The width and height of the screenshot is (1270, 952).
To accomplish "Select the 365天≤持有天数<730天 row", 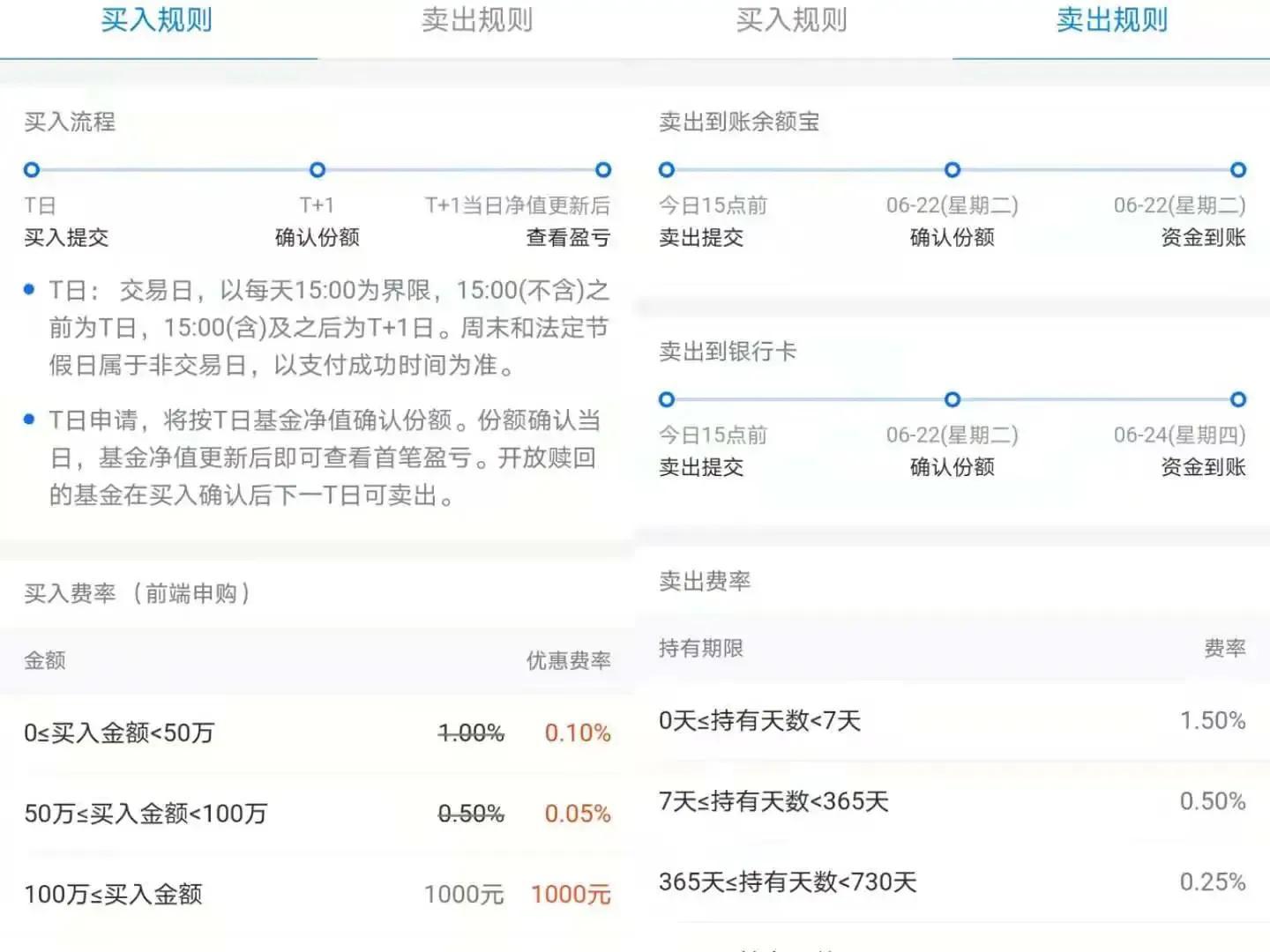I will pos(788,882).
